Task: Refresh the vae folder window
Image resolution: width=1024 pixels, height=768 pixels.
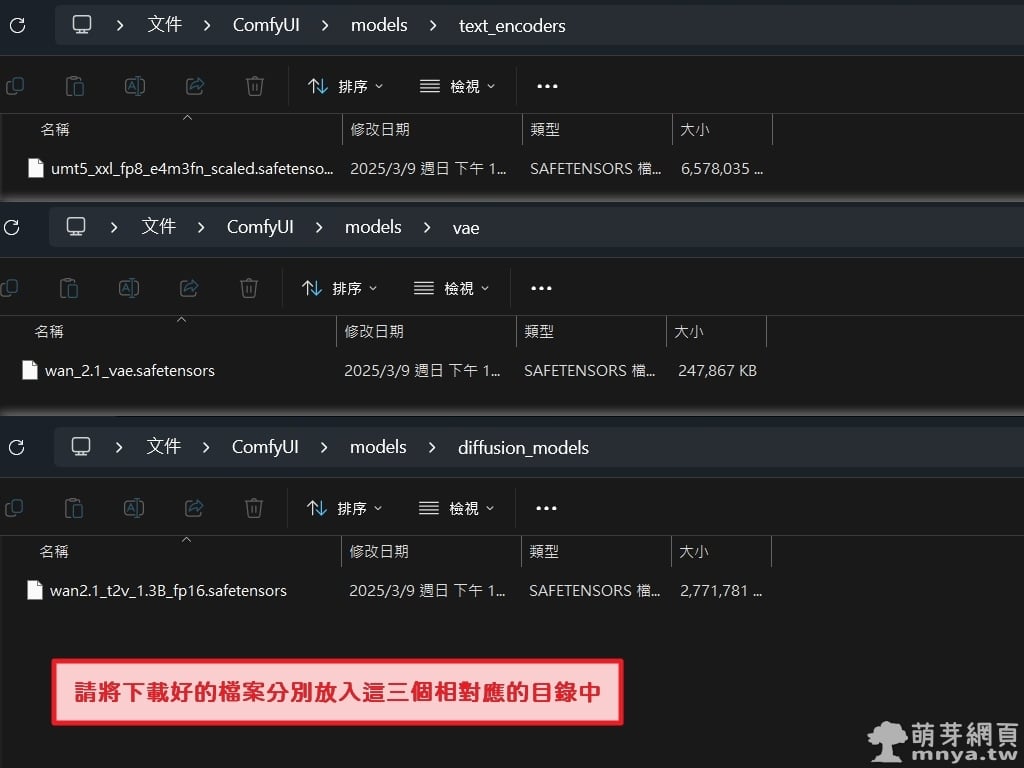Action: (12, 228)
